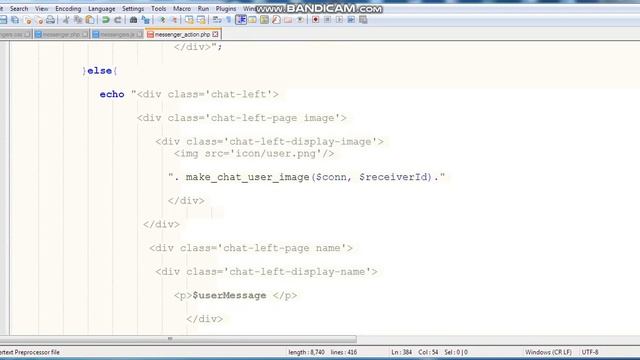640x360 pixels.
Task: Open the Replace toolbar icon
Action: click(x=145, y=20)
